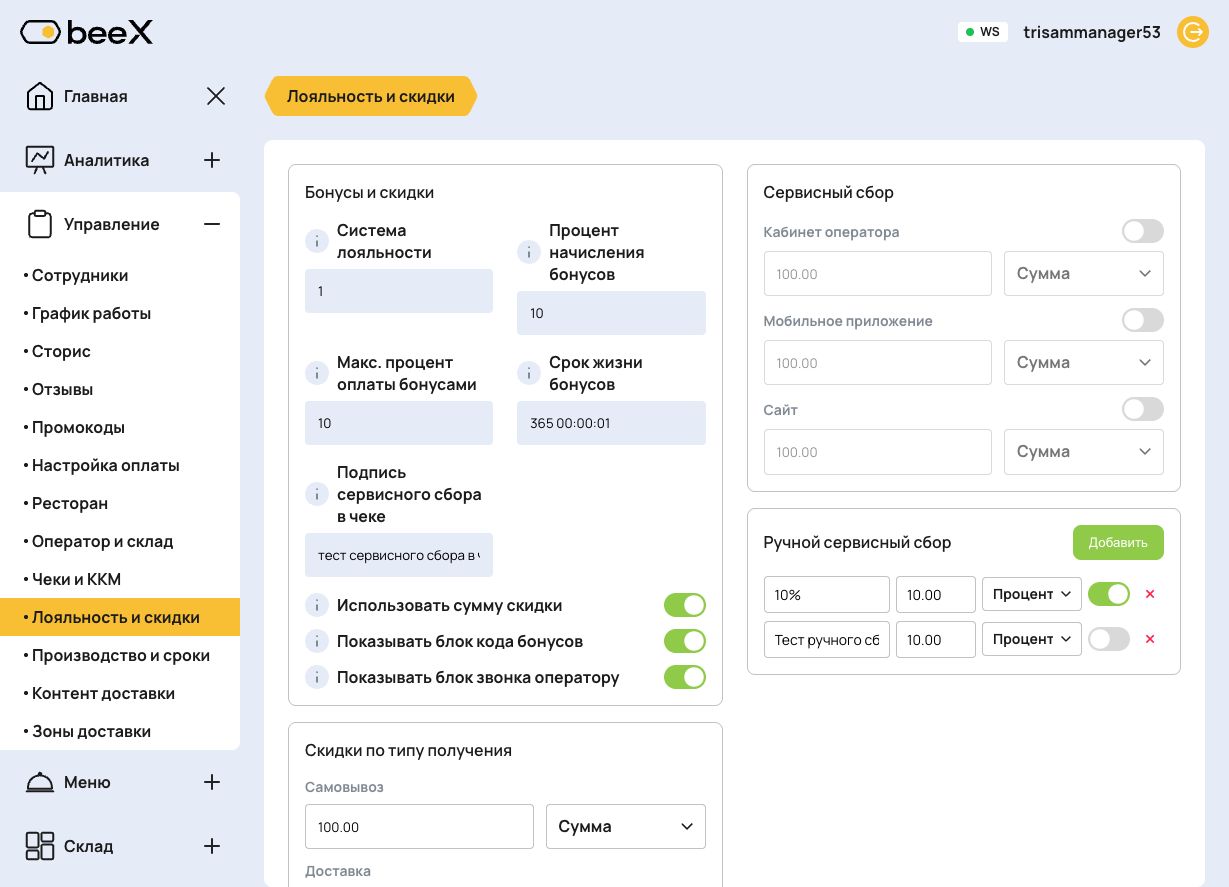The height and width of the screenshot is (887, 1229).
Task: Expand the Аналитика menu section
Action: coord(212,160)
